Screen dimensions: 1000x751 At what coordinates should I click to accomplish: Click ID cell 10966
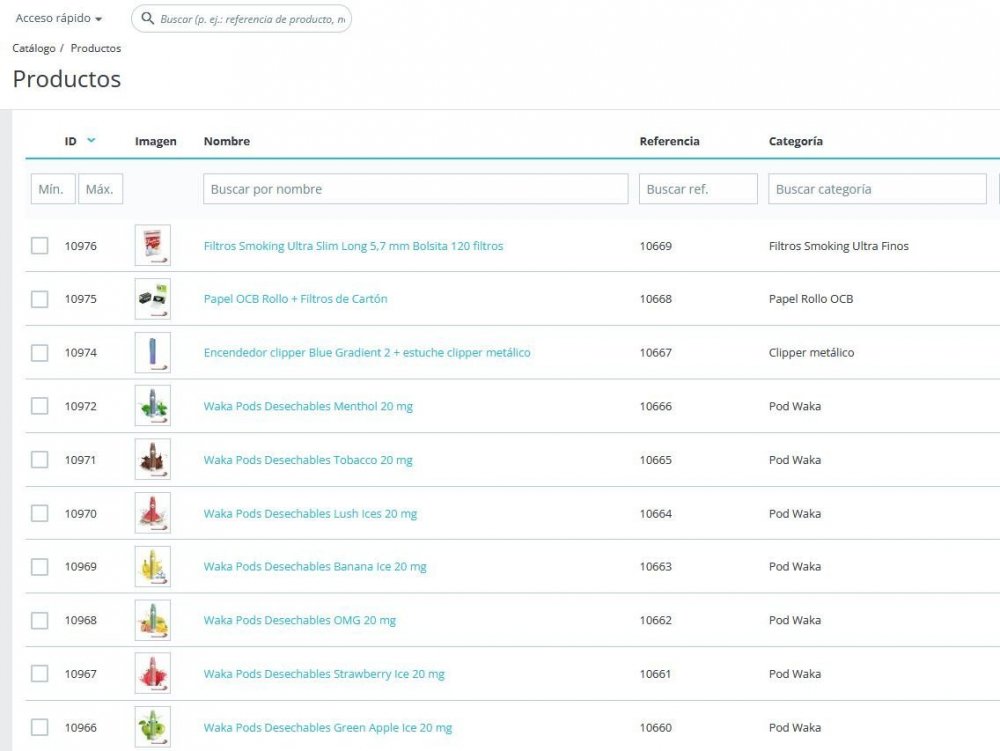80,727
